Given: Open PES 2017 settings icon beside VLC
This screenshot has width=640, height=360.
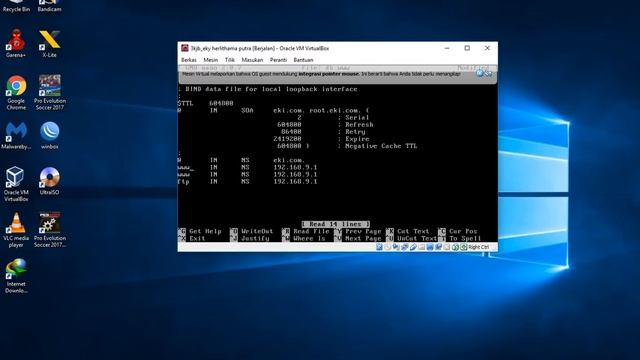Looking at the screenshot, I should 49,229.
